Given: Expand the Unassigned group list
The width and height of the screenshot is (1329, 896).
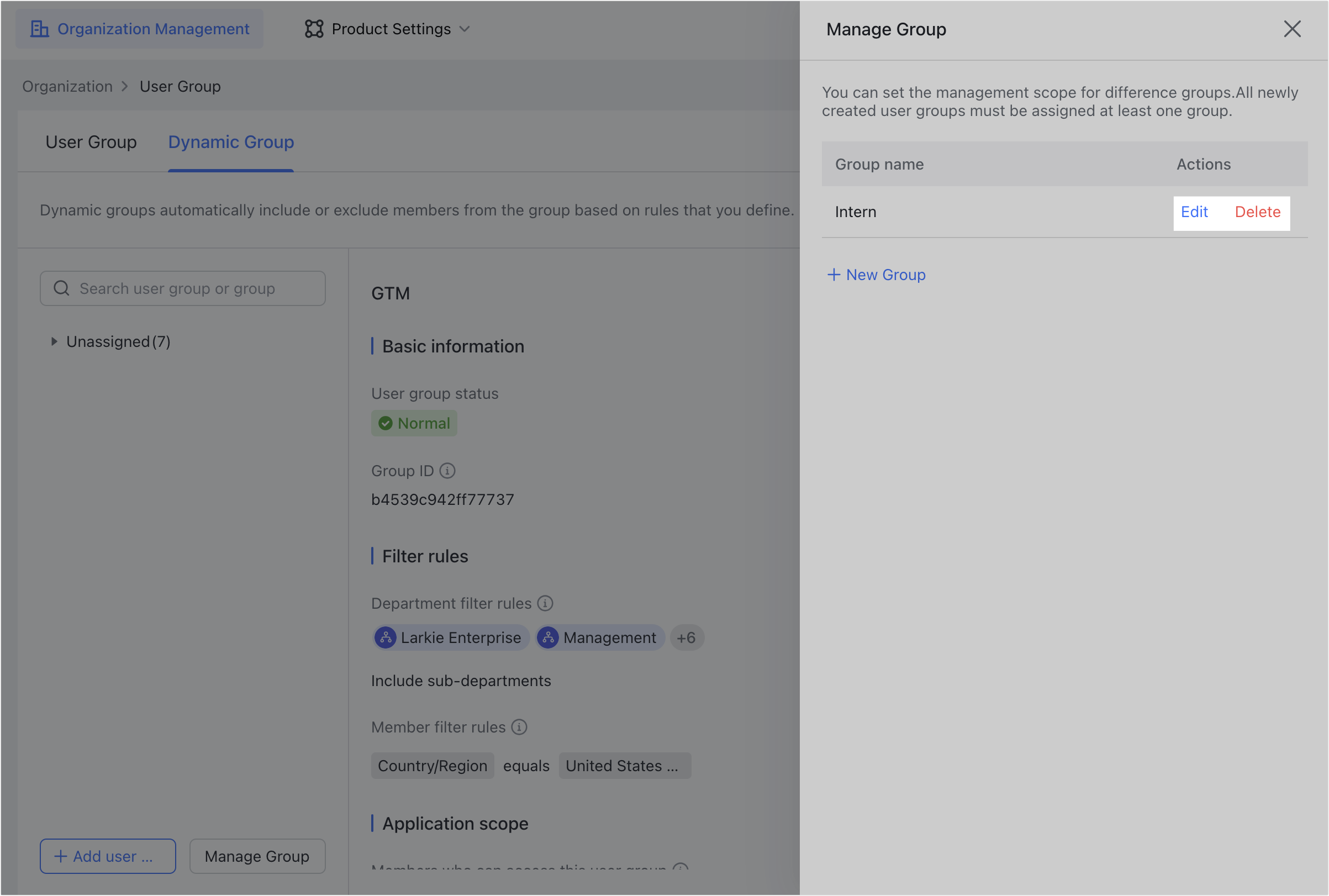Looking at the screenshot, I should click(54, 341).
